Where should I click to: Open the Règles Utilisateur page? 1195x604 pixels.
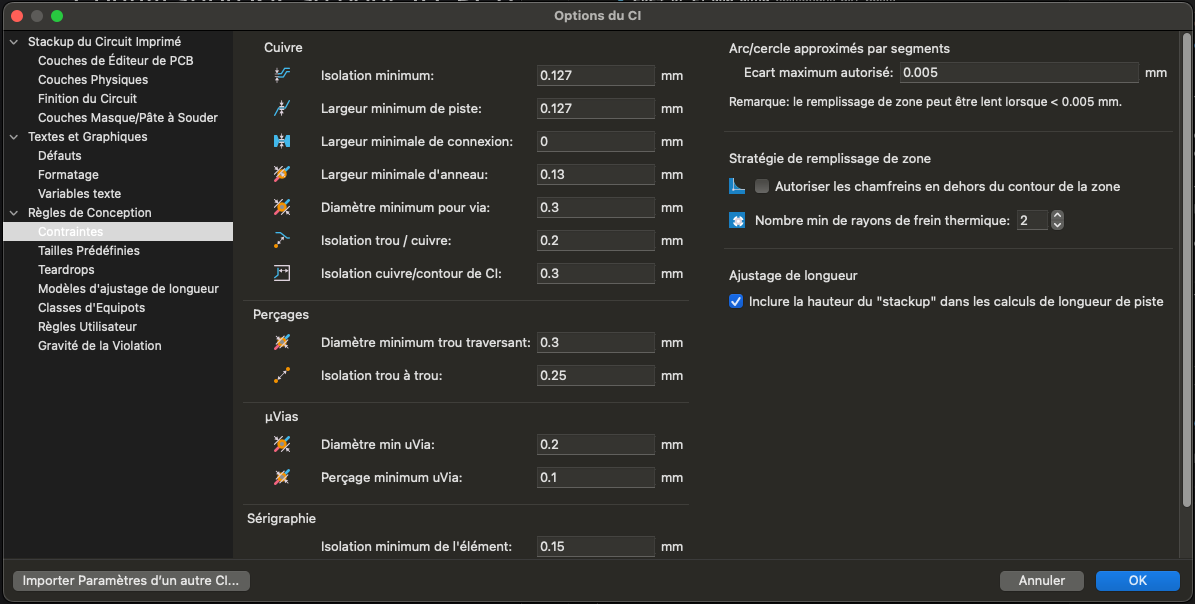(x=88, y=327)
